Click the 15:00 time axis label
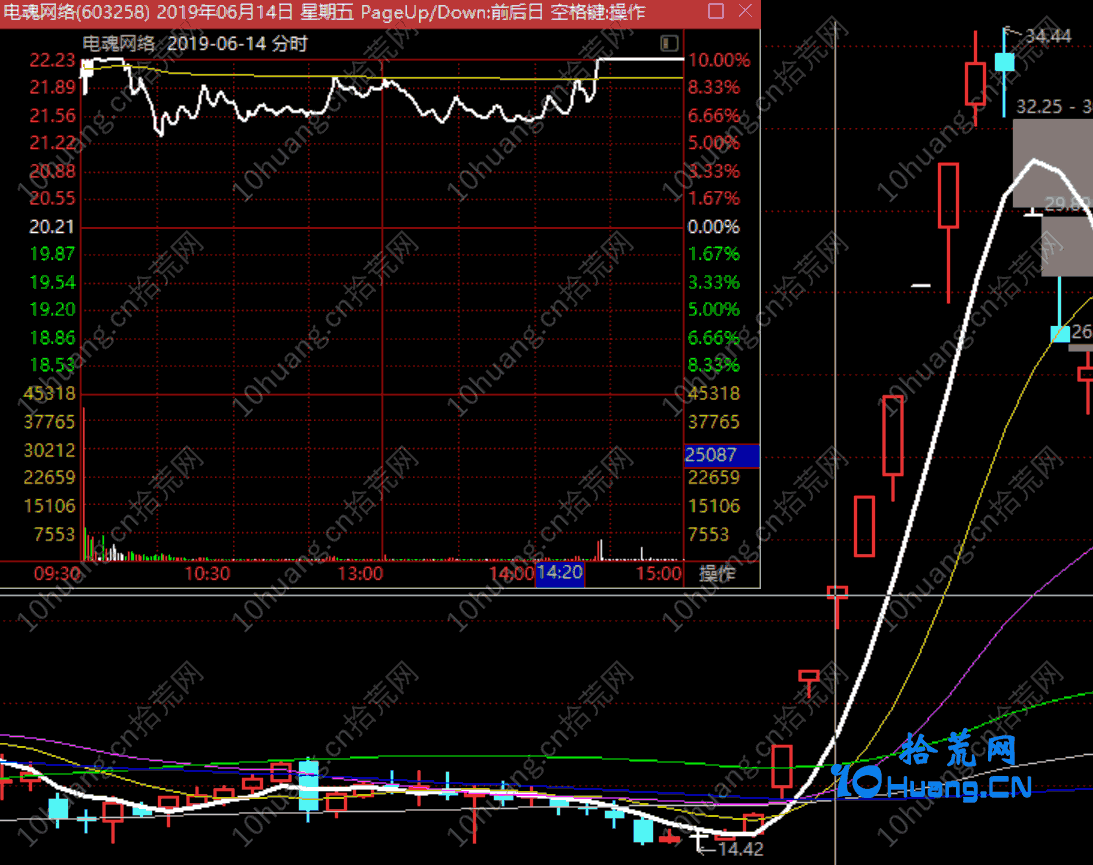Screen dimensions: 1093x865 pos(659,574)
